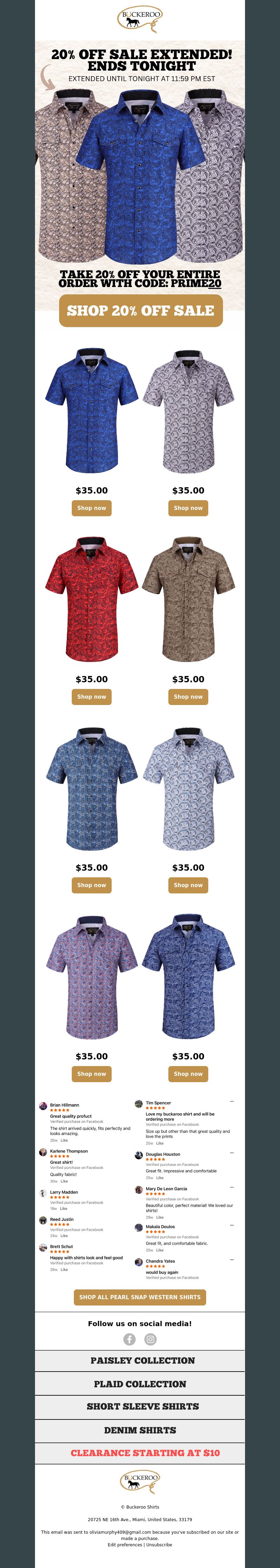Click the Edit preferences link
Image resolution: width=280 pixels, height=1568 pixels.
(125, 1545)
